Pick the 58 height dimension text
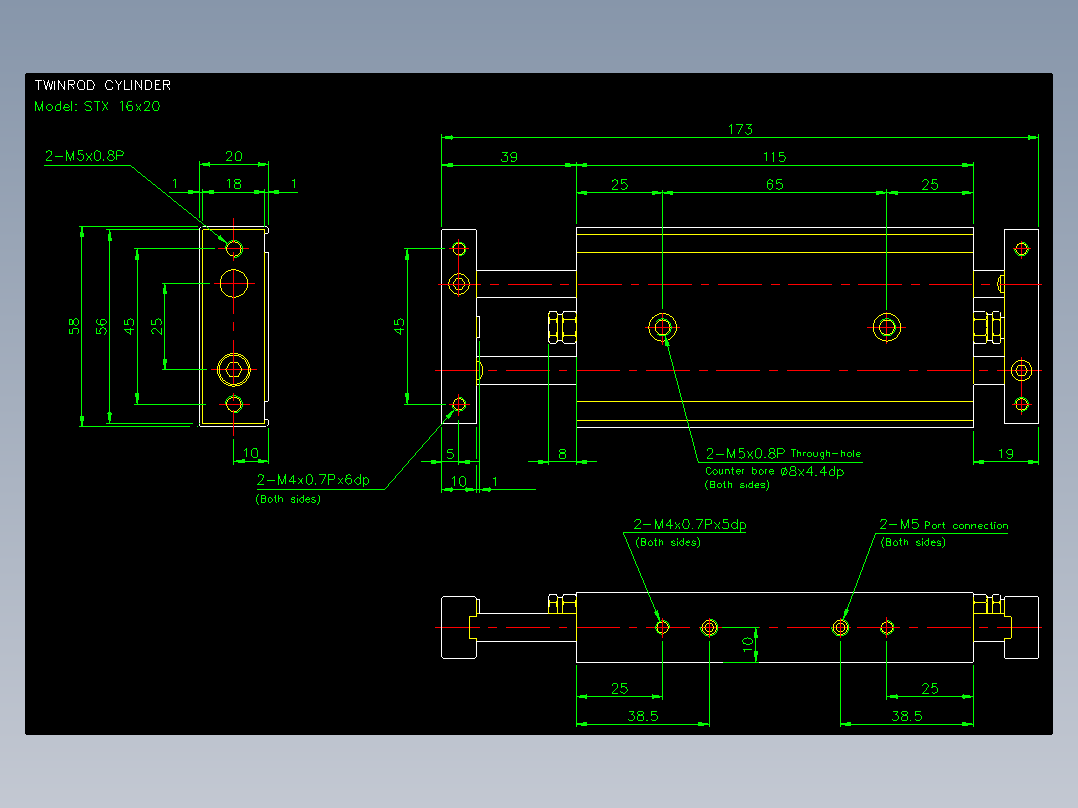 click(x=74, y=326)
